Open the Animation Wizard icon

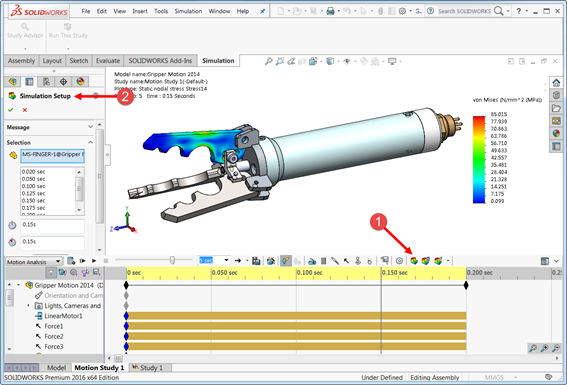[x=270, y=261]
